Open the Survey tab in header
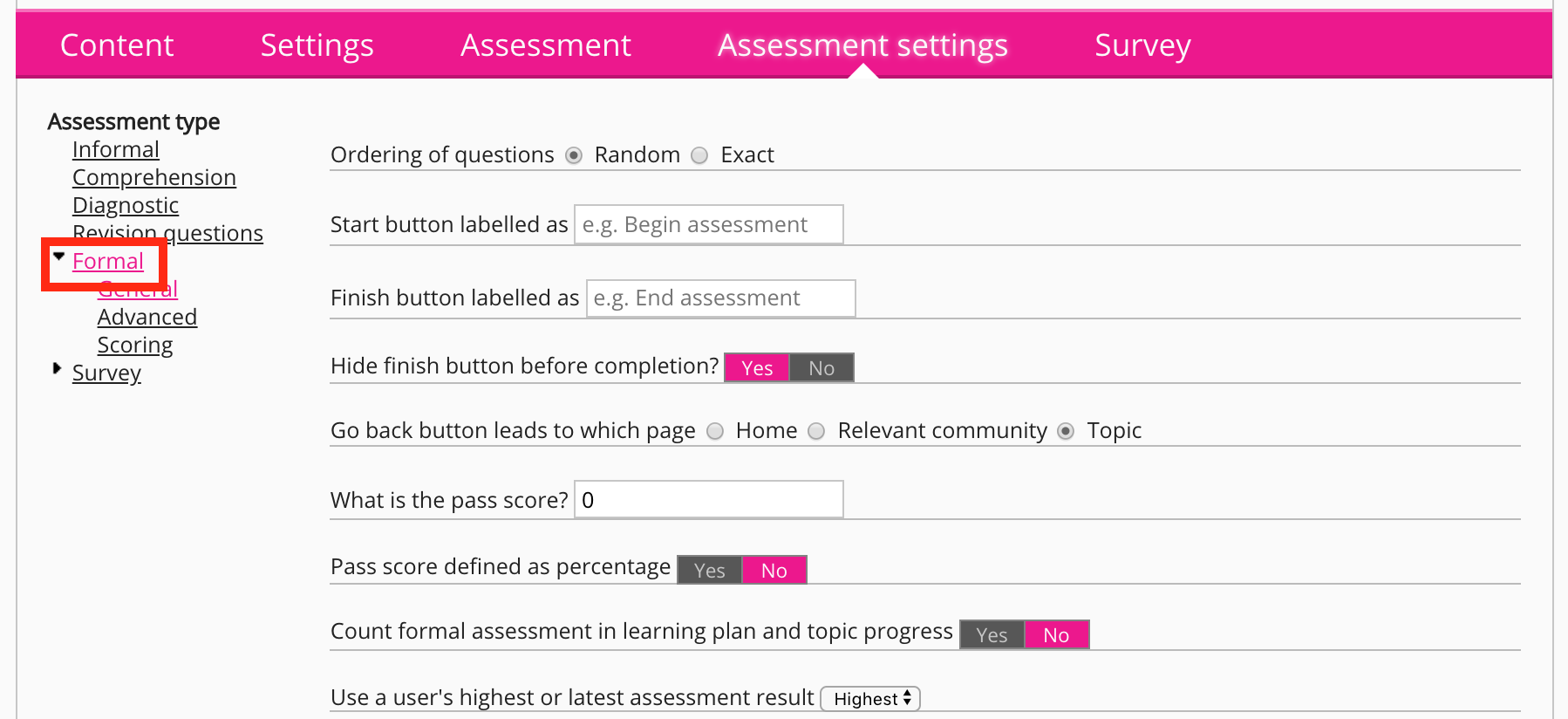The width and height of the screenshot is (1568, 719). tap(1142, 45)
